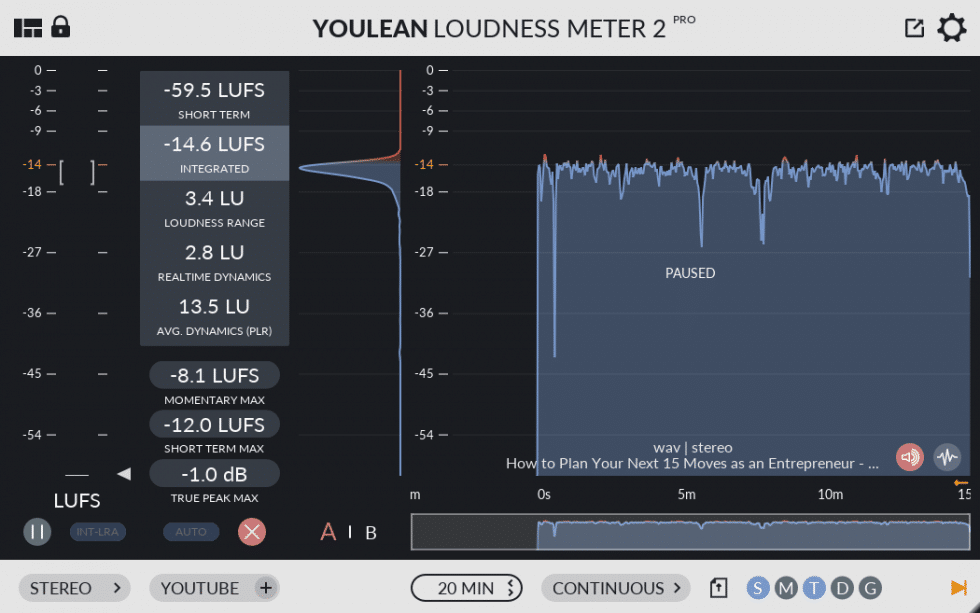This screenshot has width=980, height=613.
Task: Switch to comparison slot B
Action: [x=371, y=532]
